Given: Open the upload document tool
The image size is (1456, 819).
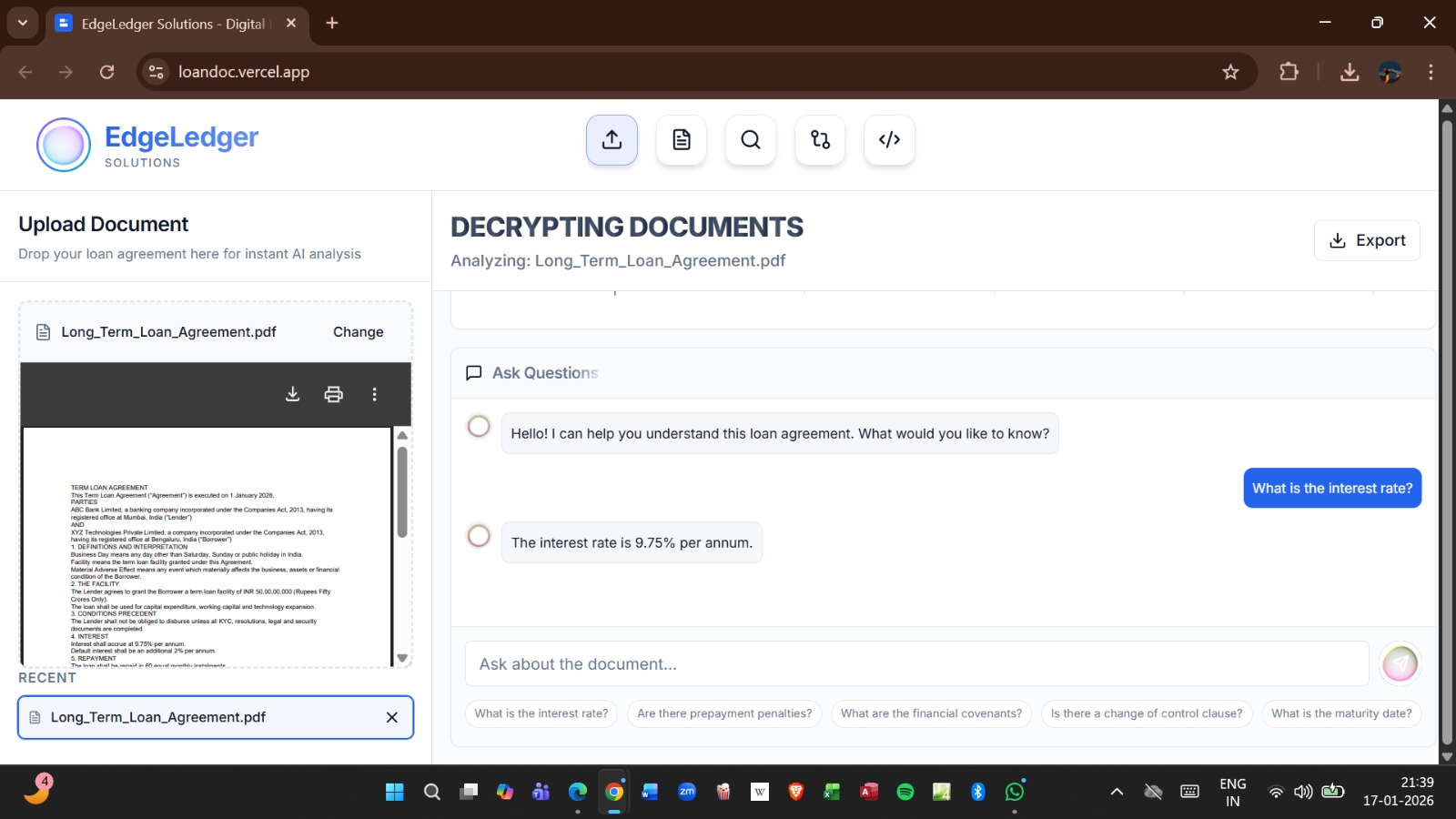Looking at the screenshot, I should pos(612,140).
